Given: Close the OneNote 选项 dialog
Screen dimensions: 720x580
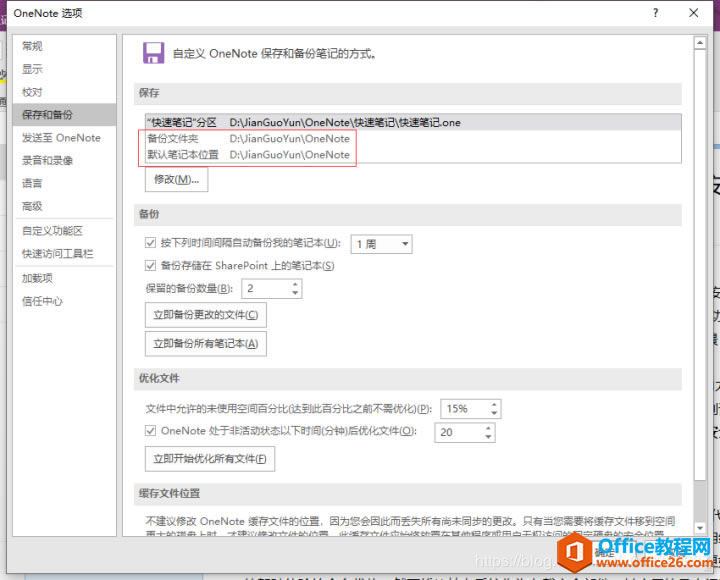Looking at the screenshot, I should 693,13.
